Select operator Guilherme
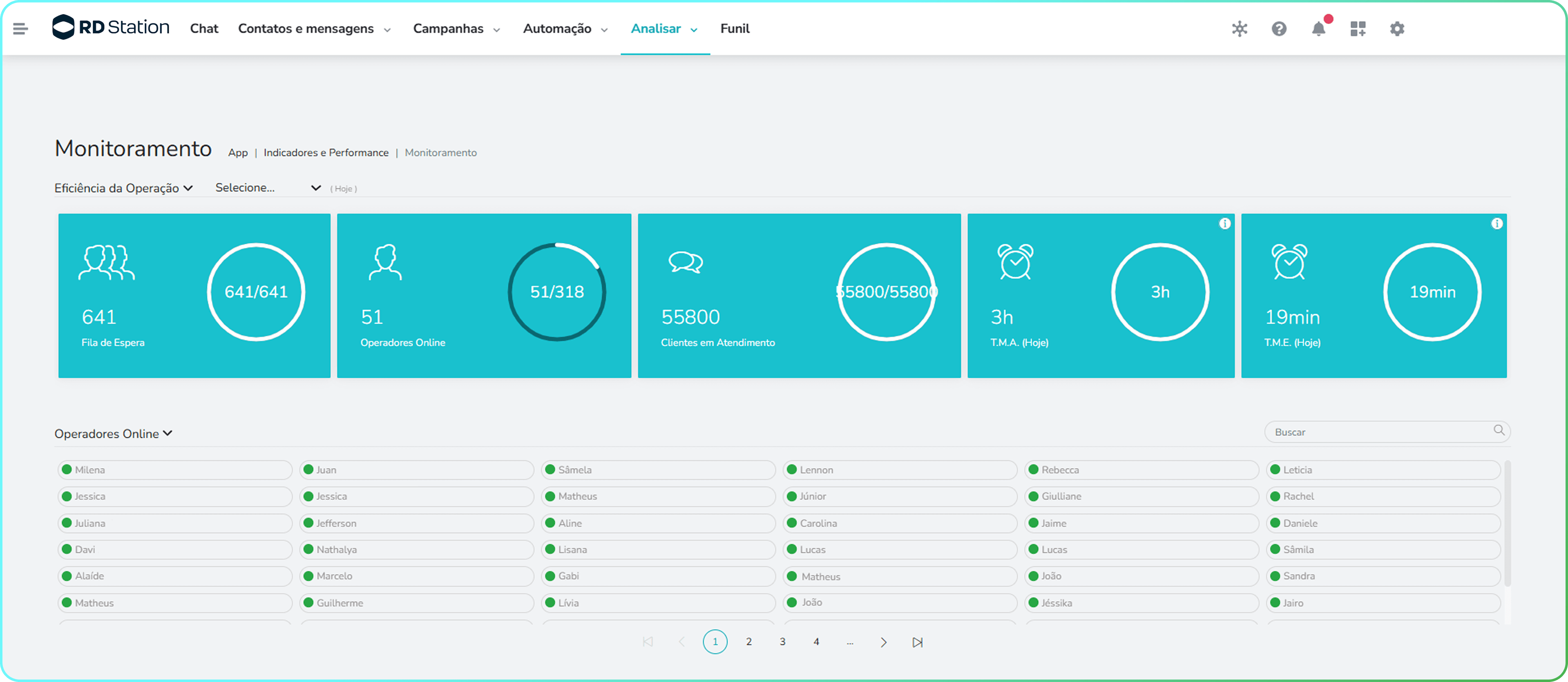Screen dimensions: 1568x682 pos(416,603)
